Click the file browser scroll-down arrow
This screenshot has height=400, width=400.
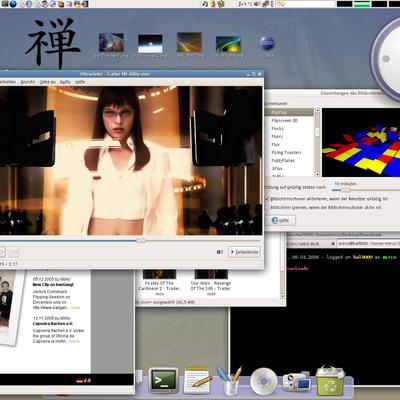click(282, 296)
